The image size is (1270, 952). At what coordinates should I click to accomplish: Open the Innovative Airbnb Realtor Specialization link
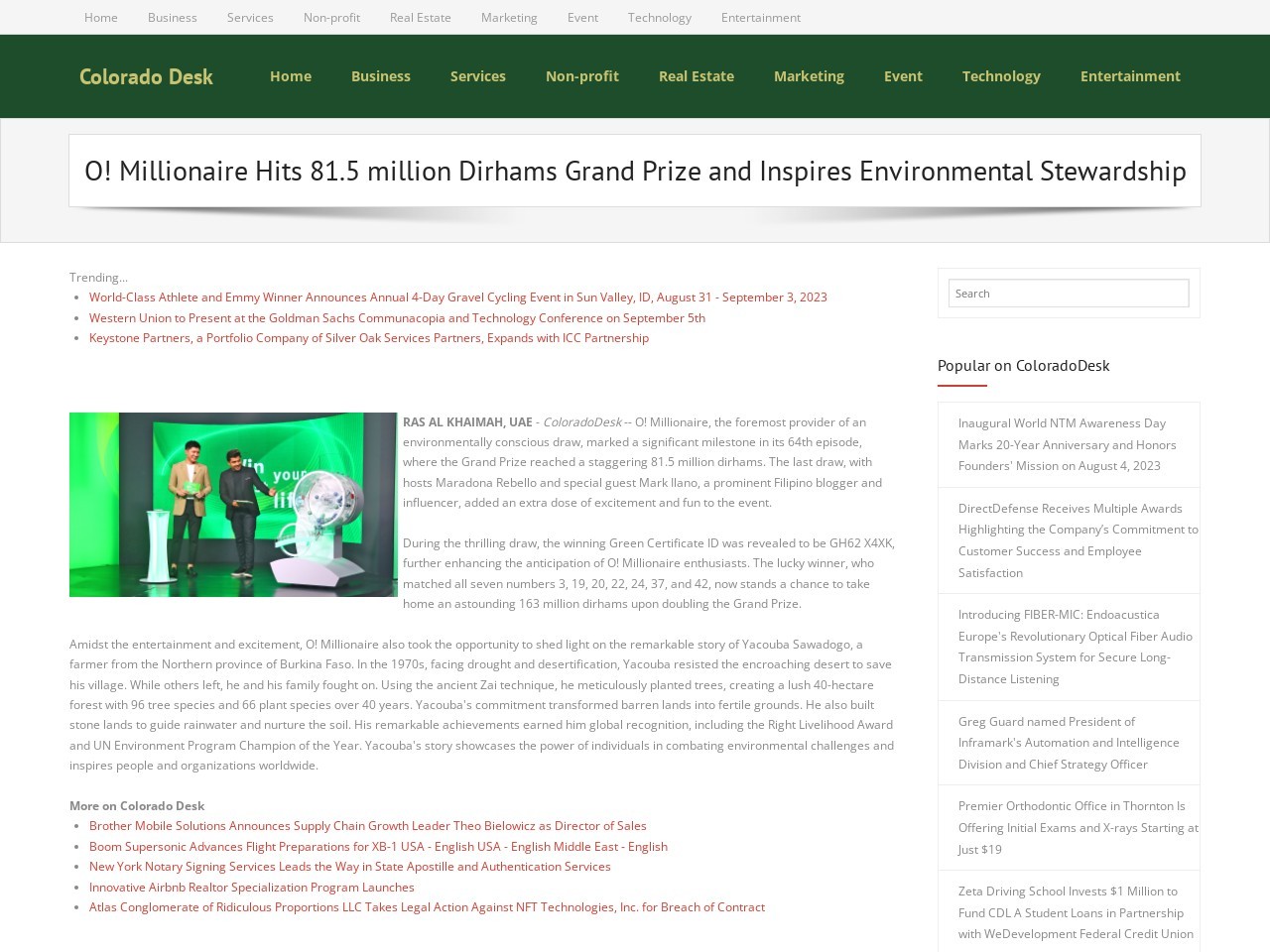pos(251,888)
